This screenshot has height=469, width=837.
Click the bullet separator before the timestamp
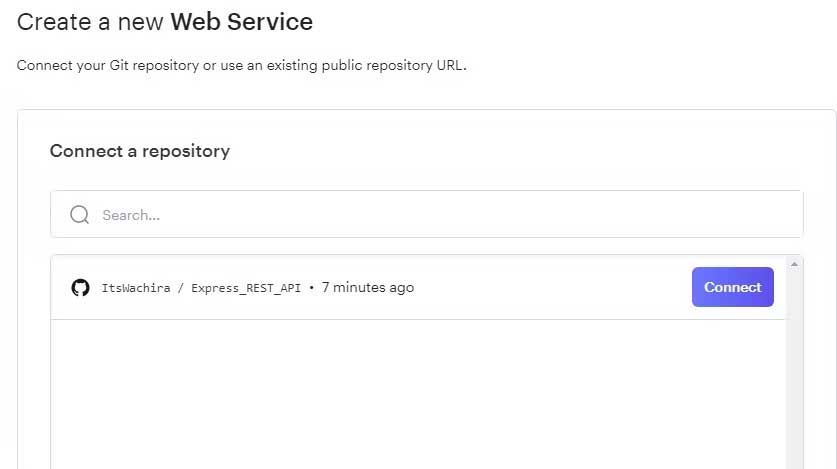[311, 288]
